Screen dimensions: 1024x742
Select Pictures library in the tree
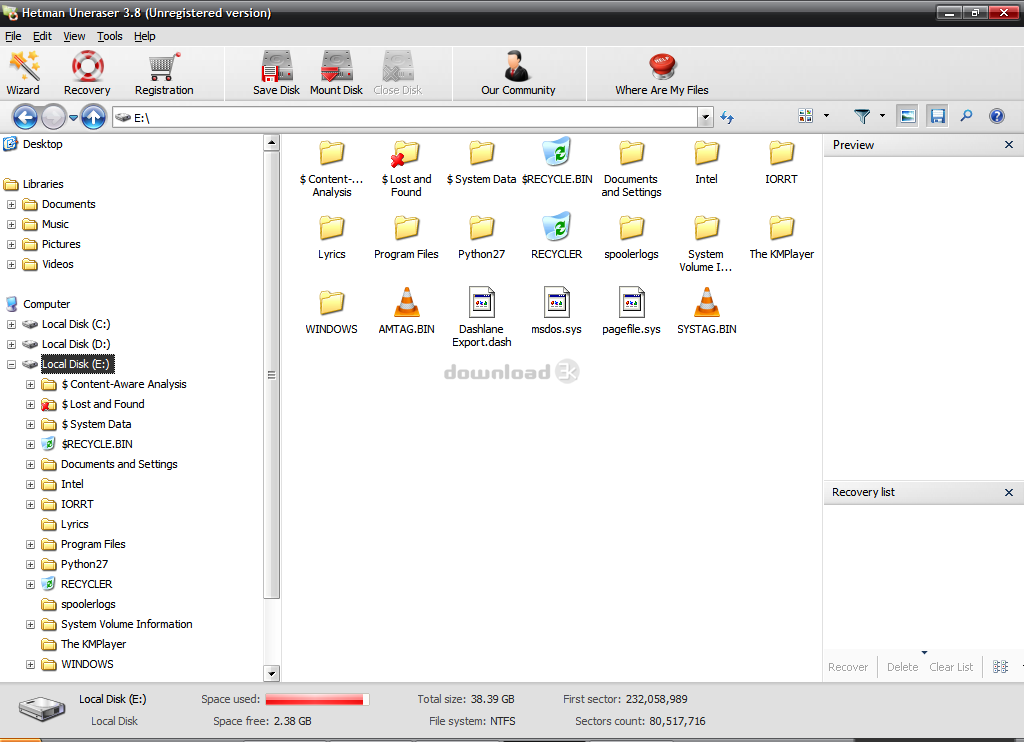(61, 244)
